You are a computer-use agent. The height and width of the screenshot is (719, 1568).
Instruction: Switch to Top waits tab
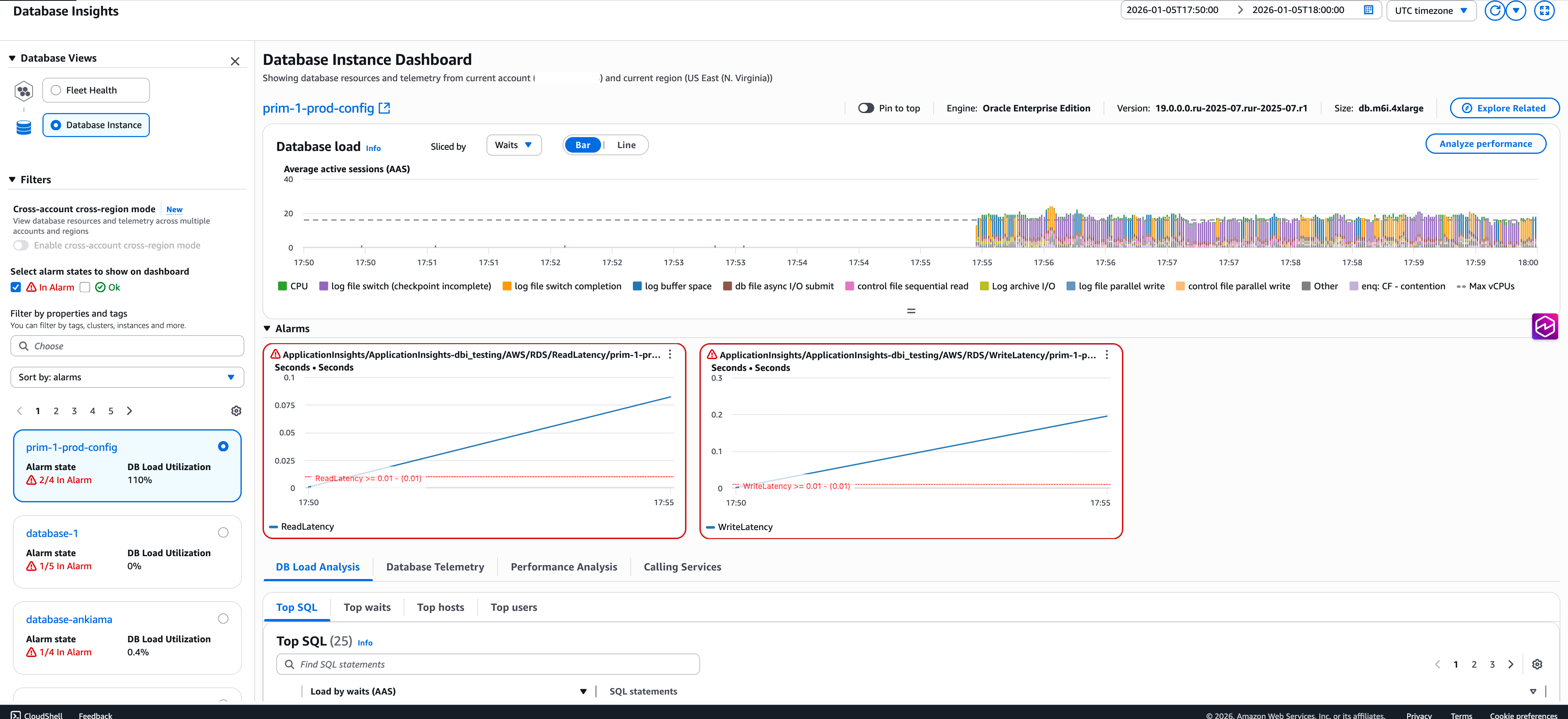pos(367,607)
